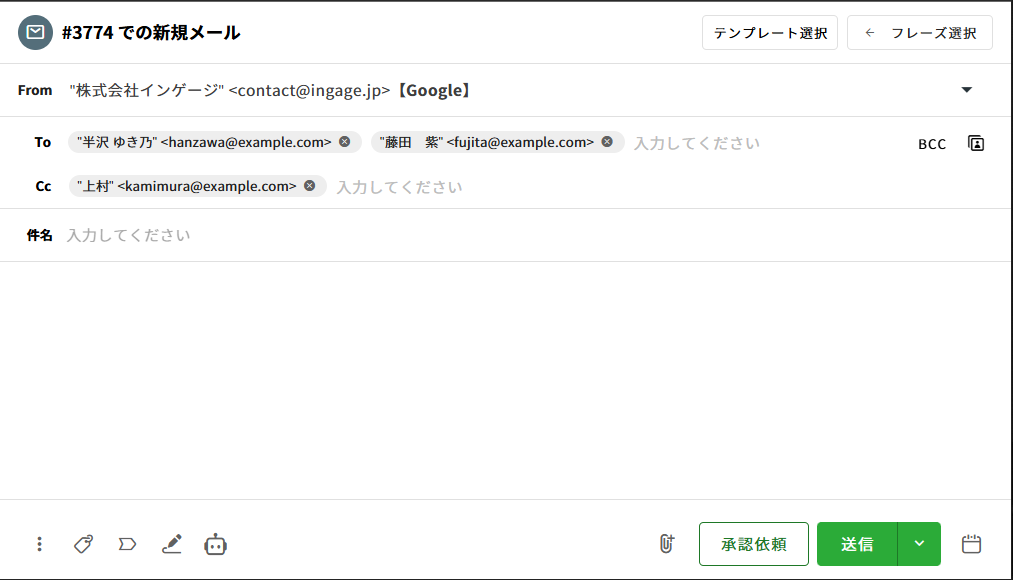Click the 件名 subject input field
This screenshot has height=580, width=1013.
[500, 236]
